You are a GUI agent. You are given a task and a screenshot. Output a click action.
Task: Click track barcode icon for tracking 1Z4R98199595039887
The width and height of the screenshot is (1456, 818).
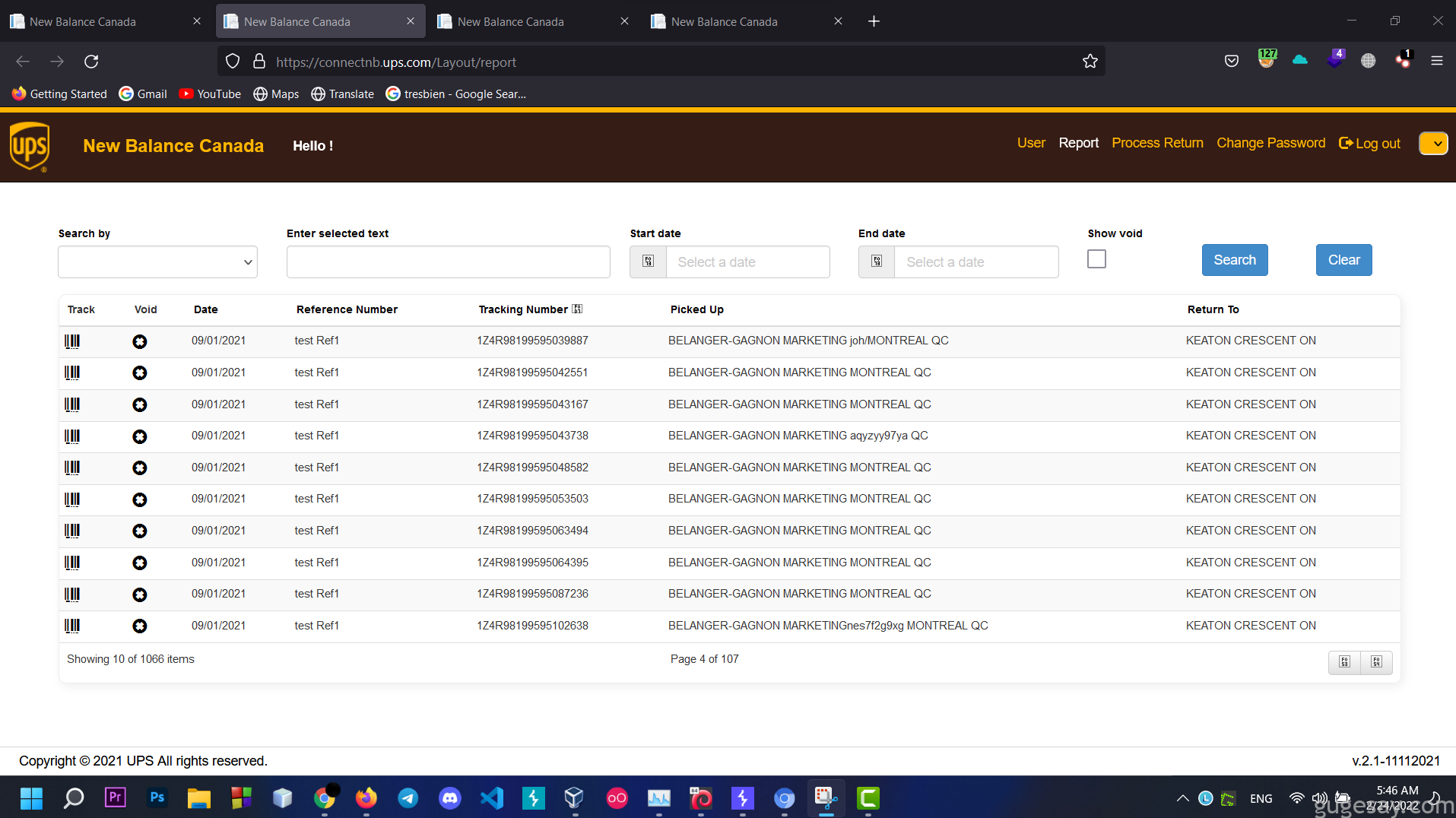pos(72,341)
